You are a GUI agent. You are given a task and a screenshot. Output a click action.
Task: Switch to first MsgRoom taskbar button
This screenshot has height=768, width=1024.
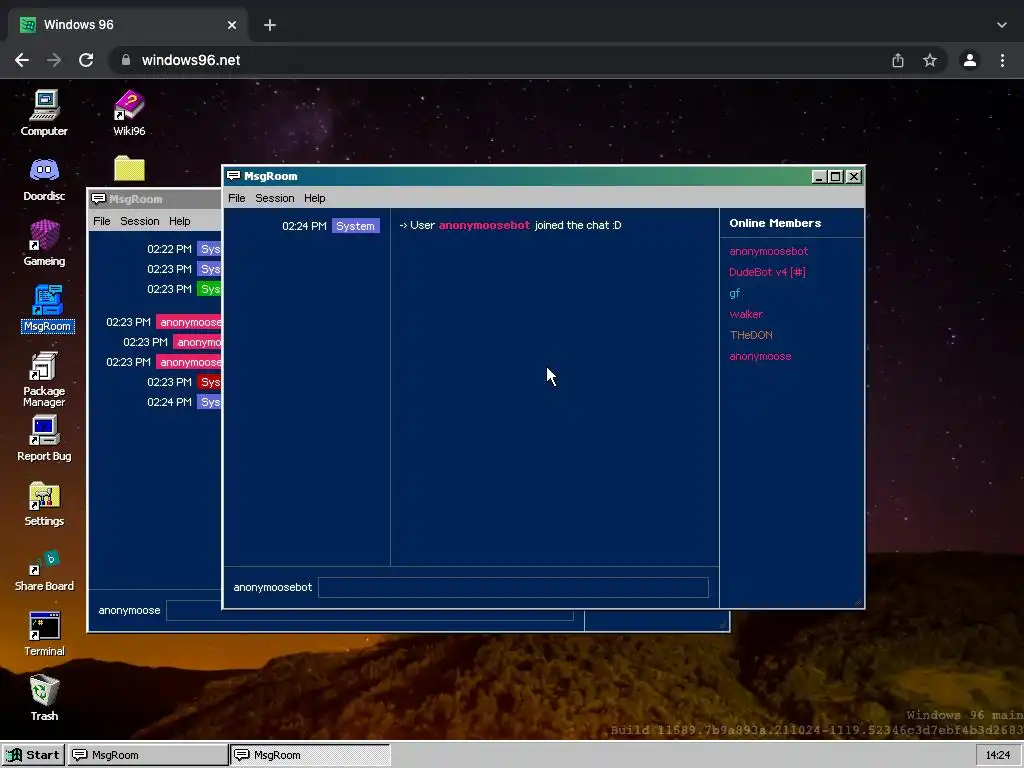pos(148,755)
